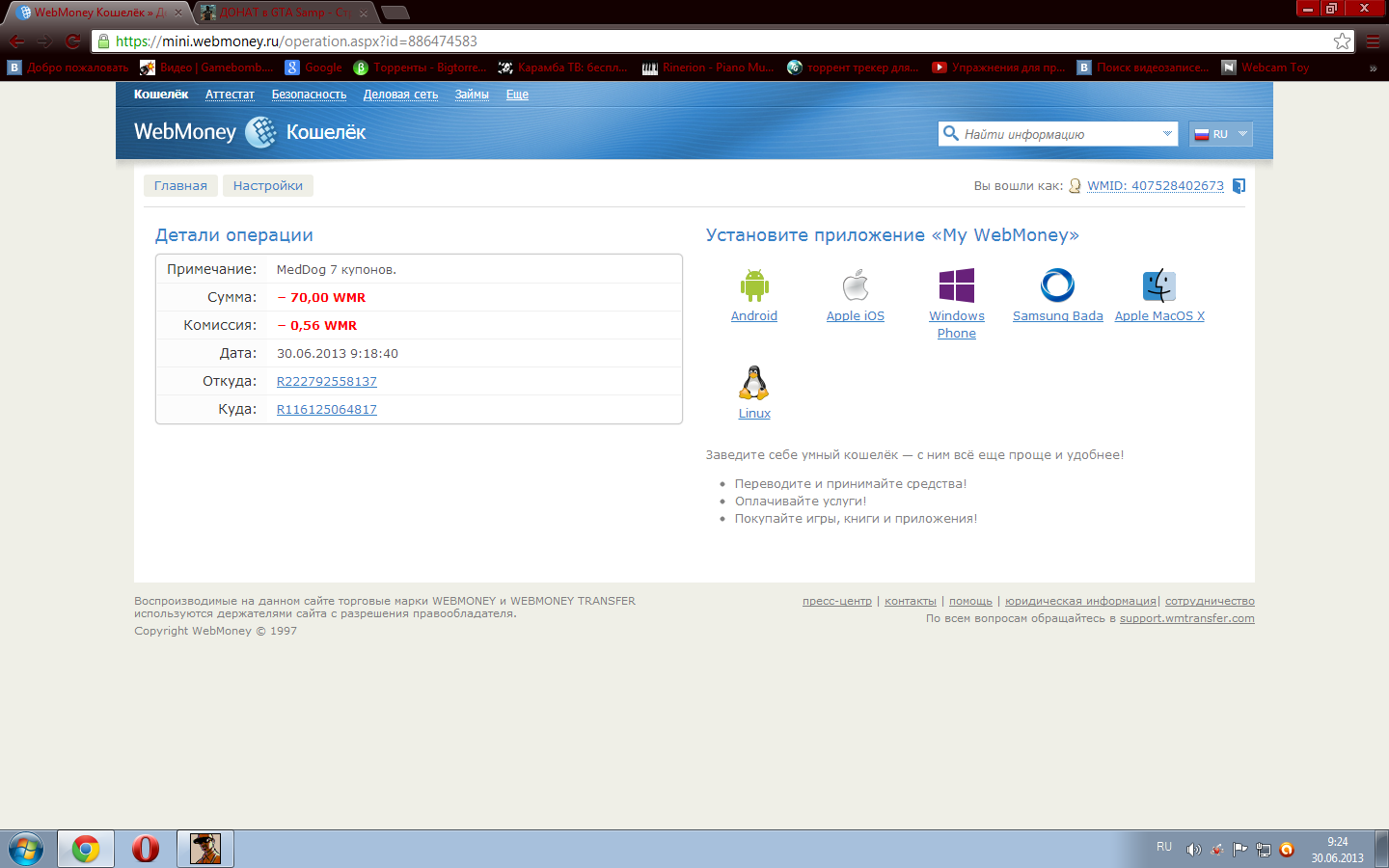
Task: Switch to the ДОНАТ в GTA Samp browser tab
Action: coord(285,13)
